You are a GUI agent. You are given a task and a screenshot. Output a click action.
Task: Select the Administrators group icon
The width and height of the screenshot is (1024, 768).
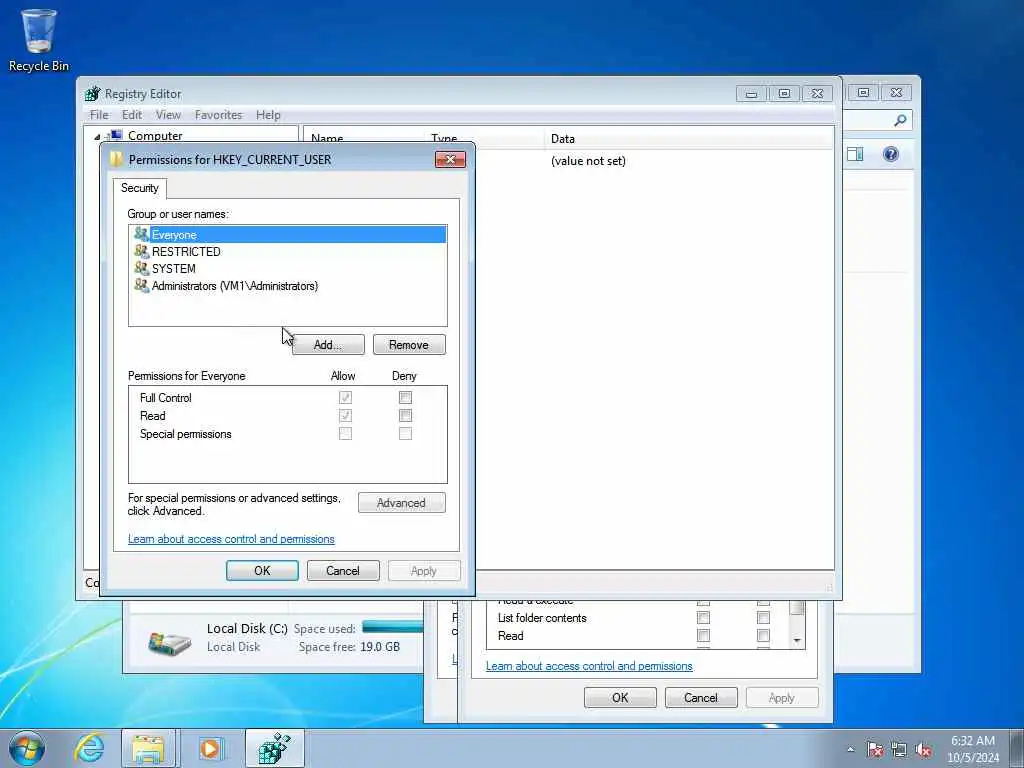pyautogui.click(x=141, y=285)
